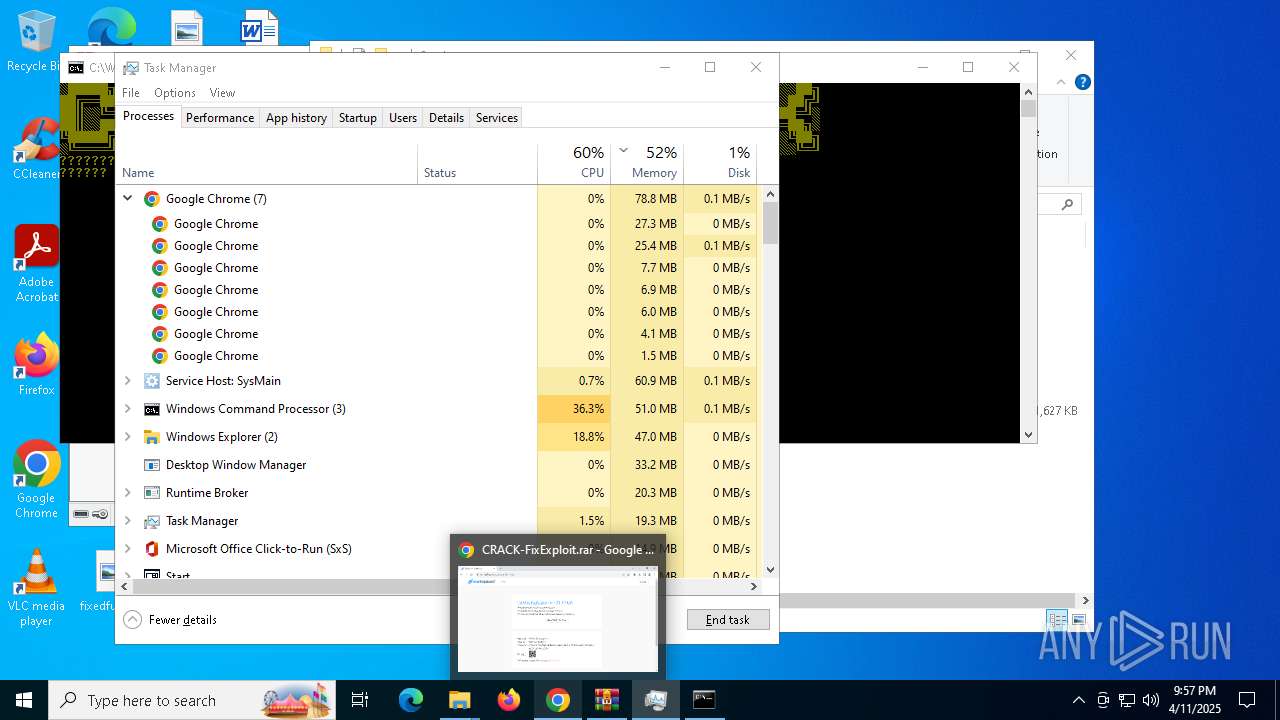
Task: Collapse the Google Chrome (7) process group
Action: pyautogui.click(x=127, y=198)
